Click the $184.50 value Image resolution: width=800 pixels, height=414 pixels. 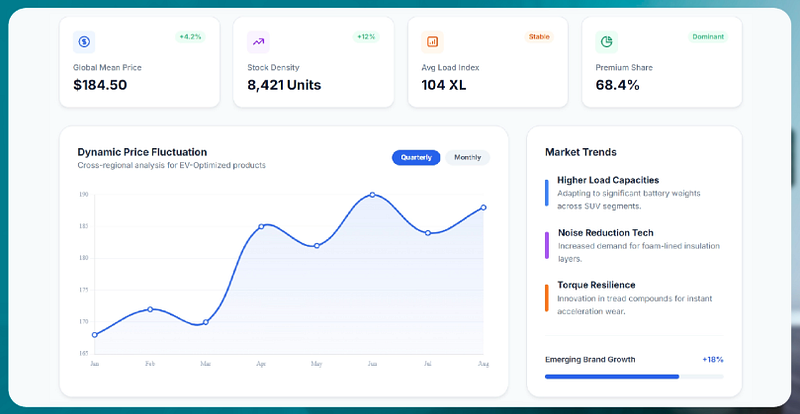click(100, 85)
